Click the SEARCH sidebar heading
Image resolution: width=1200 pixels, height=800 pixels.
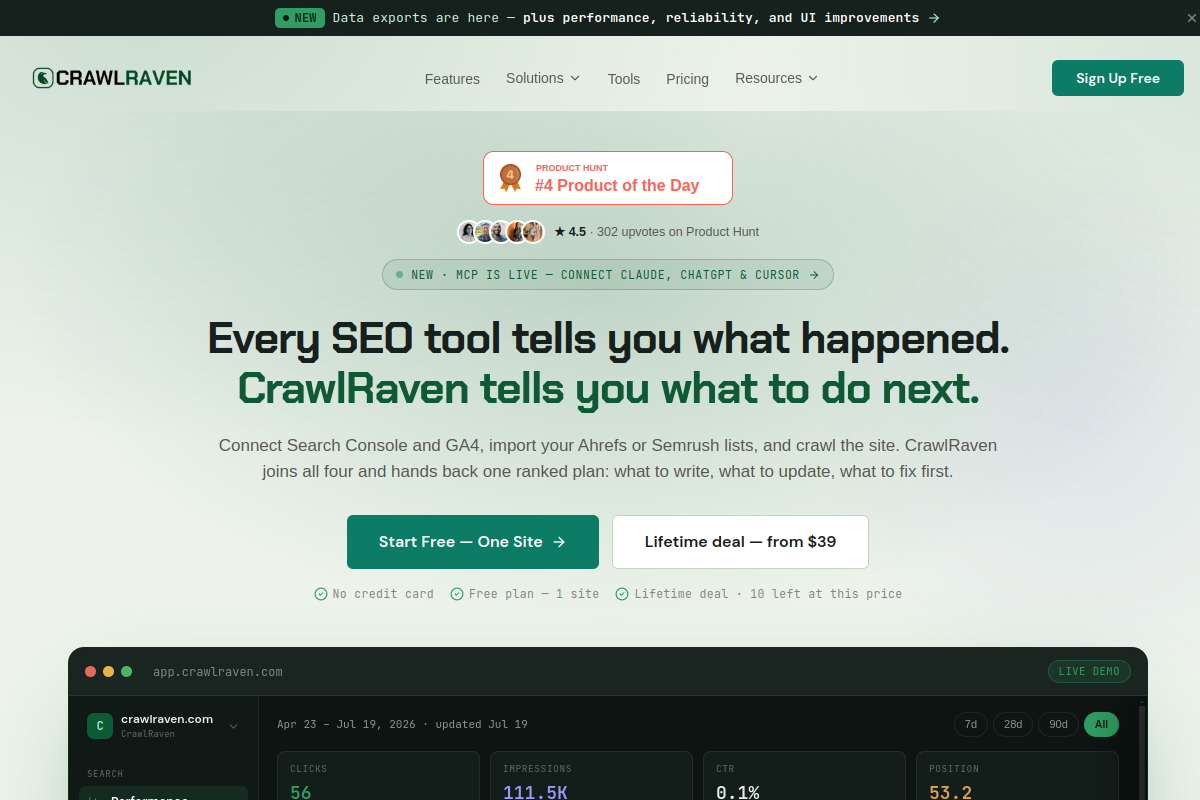(x=105, y=774)
